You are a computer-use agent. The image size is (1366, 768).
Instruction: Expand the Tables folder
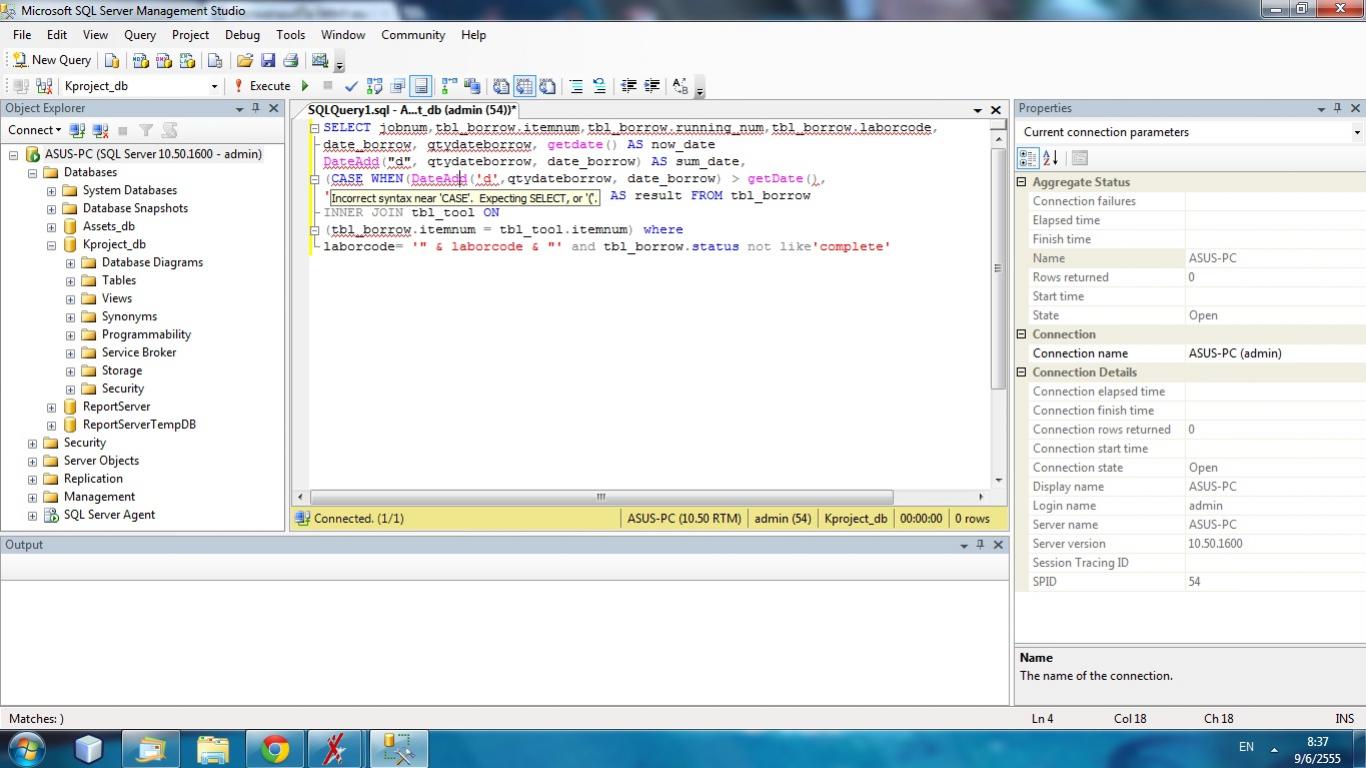(70, 281)
